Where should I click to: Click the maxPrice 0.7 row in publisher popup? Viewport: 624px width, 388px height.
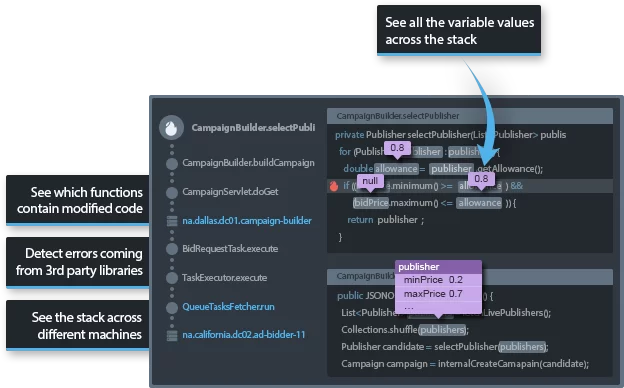(x=439, y=294)
